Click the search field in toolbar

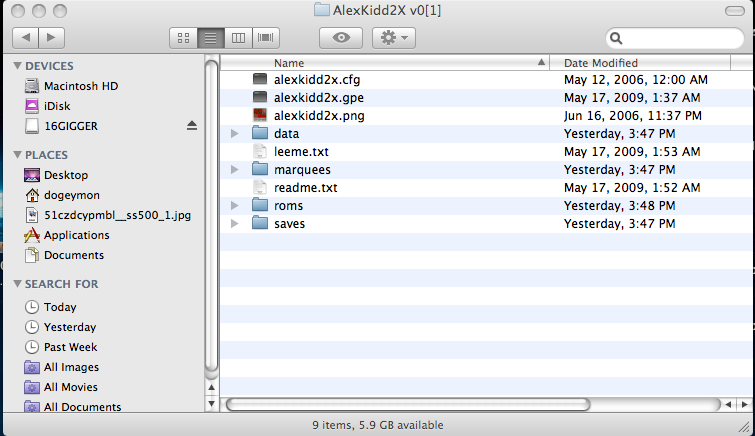point(680,38)
